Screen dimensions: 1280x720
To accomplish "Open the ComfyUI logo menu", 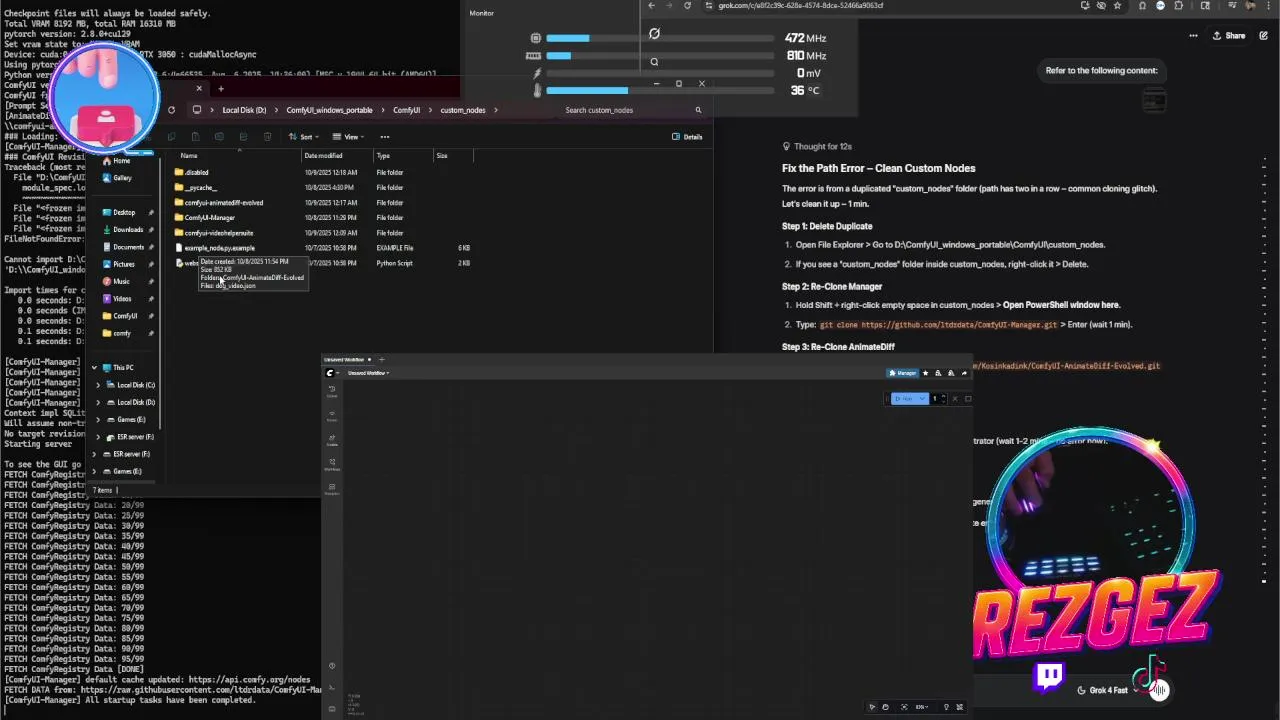I will tap(330, 373).
